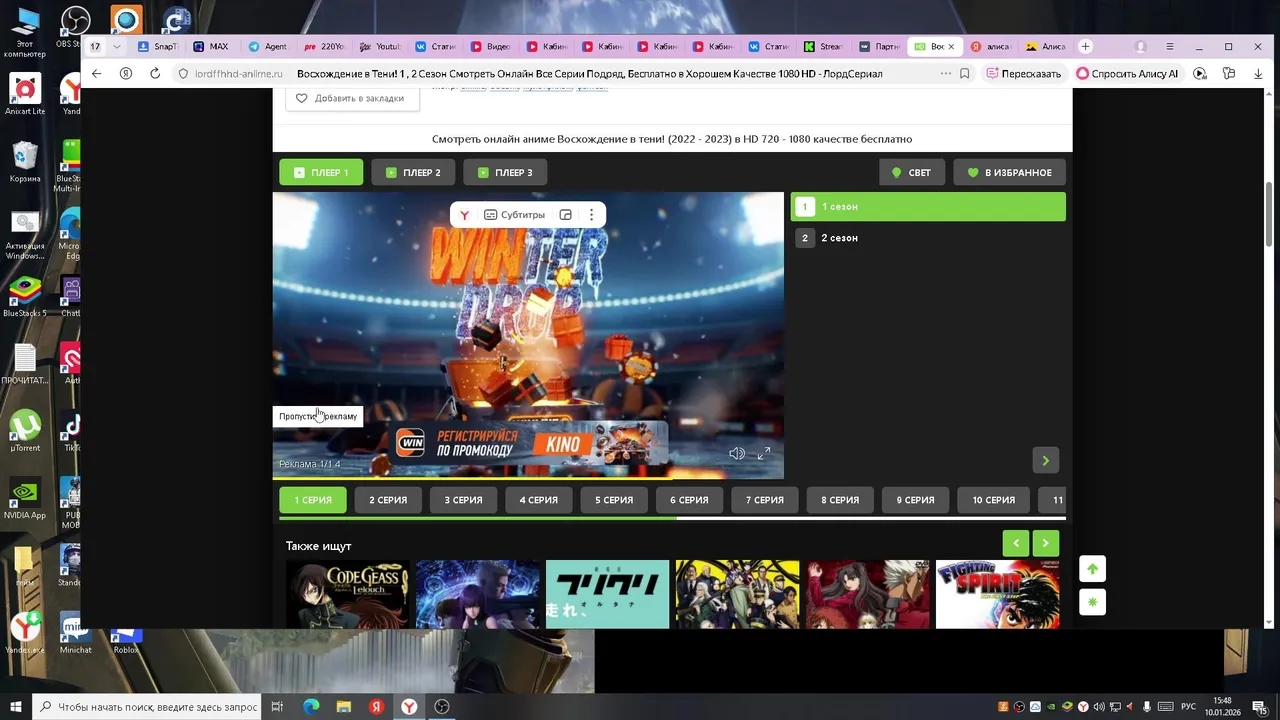Reload the page with the refresh icon

coord(155,73)
